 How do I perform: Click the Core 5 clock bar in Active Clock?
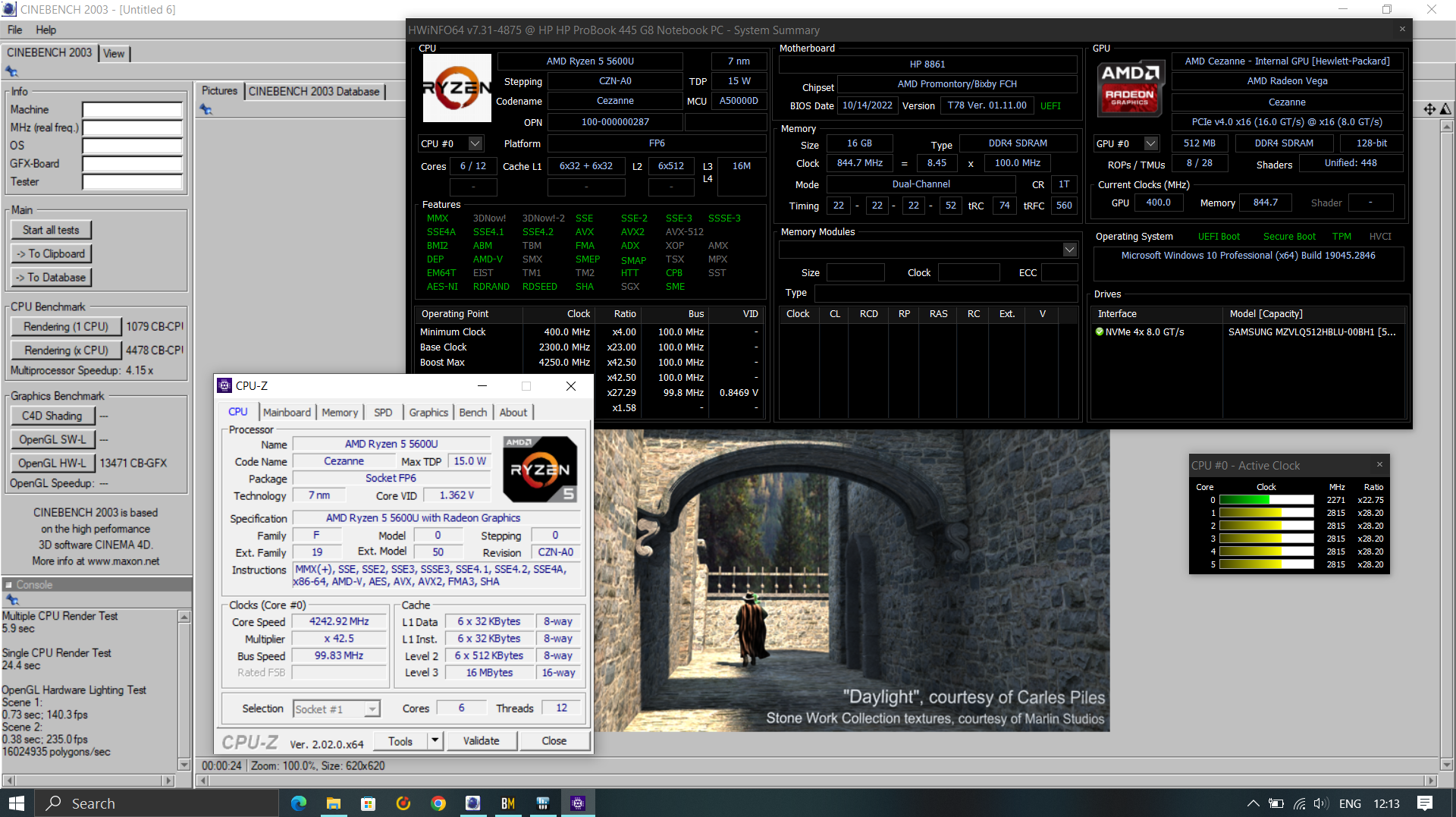(1266, 564)
